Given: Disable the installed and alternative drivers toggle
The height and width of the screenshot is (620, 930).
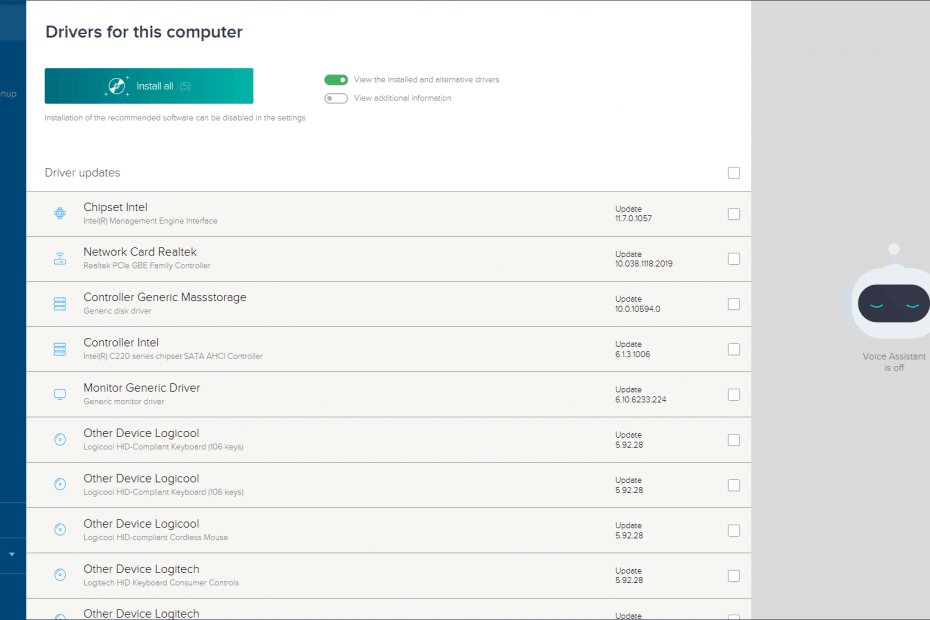Looking at the screenshot, I should coord(336,80).
